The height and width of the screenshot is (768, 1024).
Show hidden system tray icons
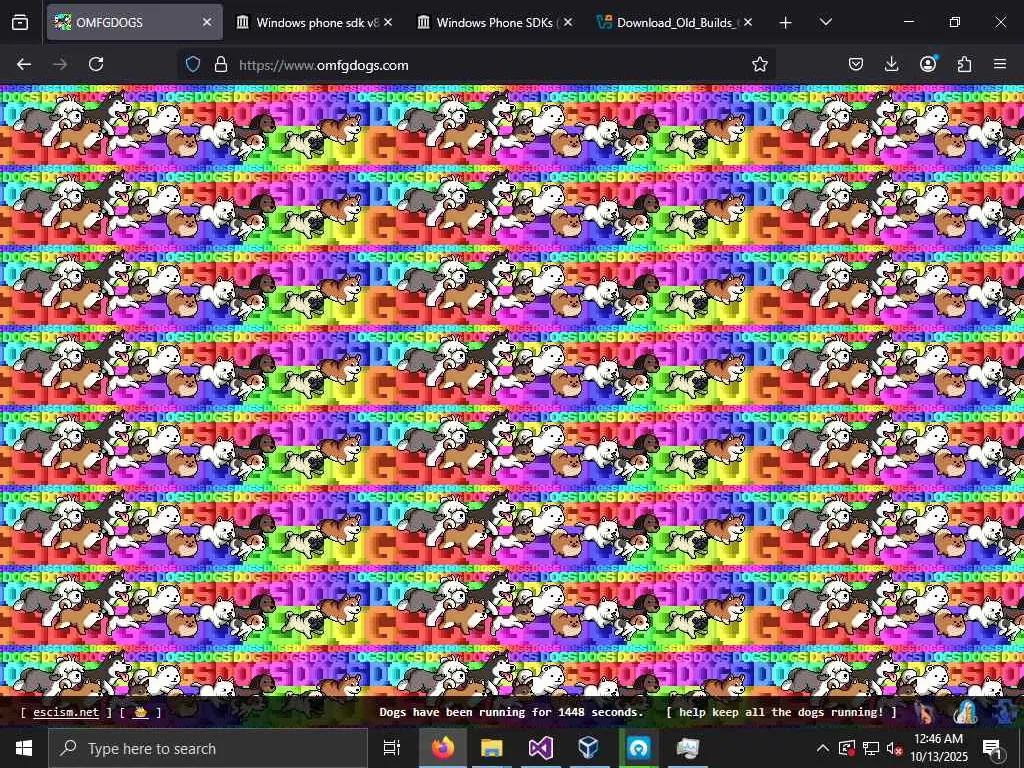pos(823,748)
